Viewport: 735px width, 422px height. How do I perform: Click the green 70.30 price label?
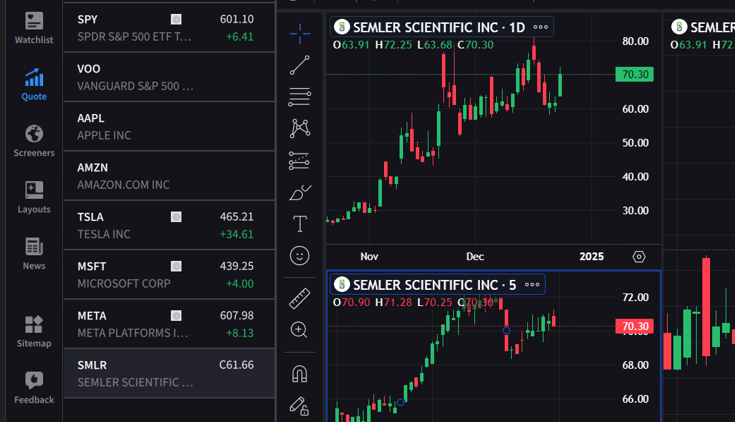coord(635,75)
